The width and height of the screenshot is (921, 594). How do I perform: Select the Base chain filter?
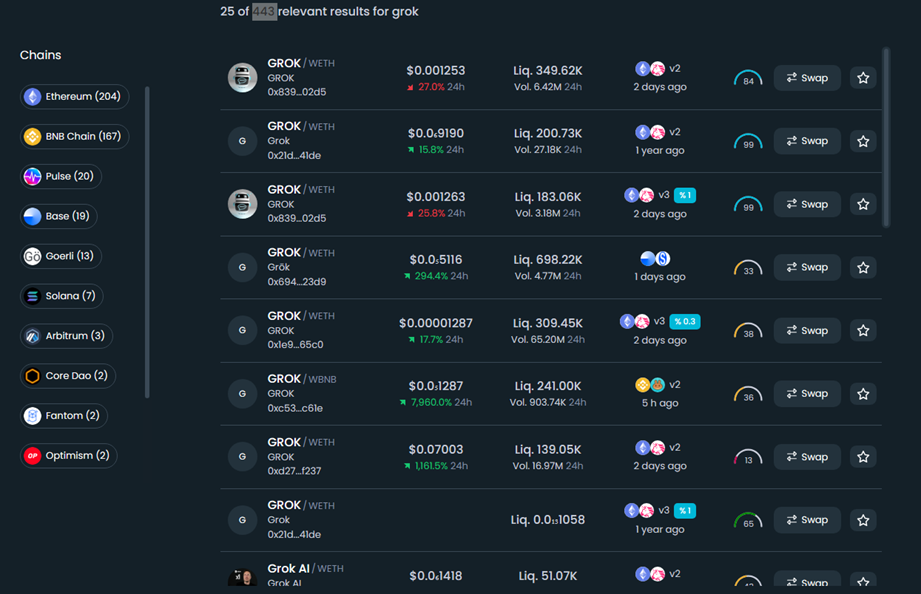click(x=59, y=216)
